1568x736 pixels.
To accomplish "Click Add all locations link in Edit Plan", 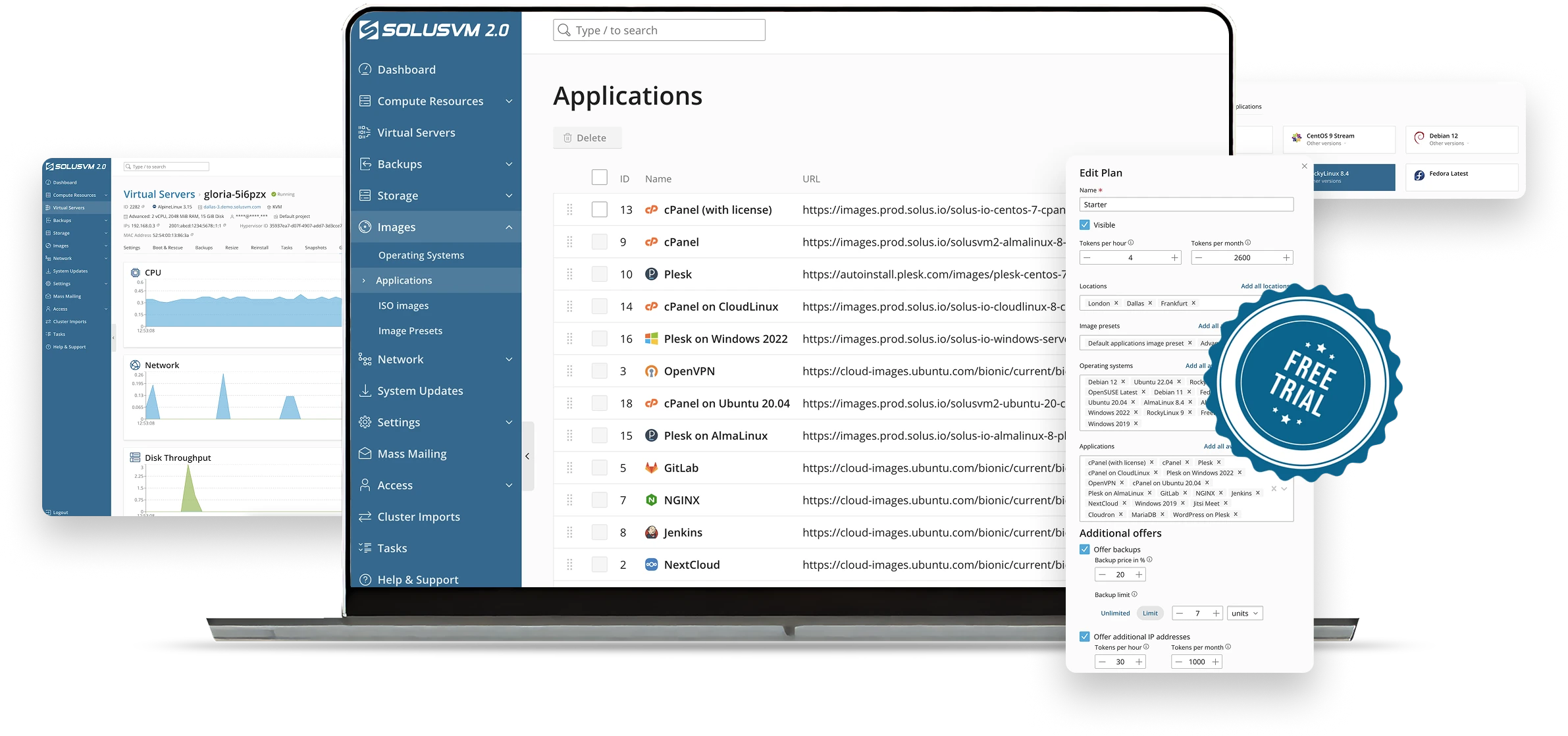I will pyautogui.click(x=1264, y=286).
